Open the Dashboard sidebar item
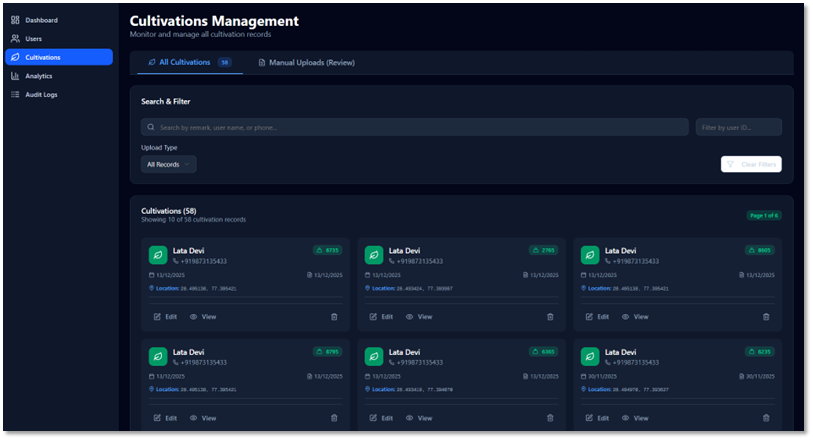This screenshot has width=813, height=440. (41, 20)
